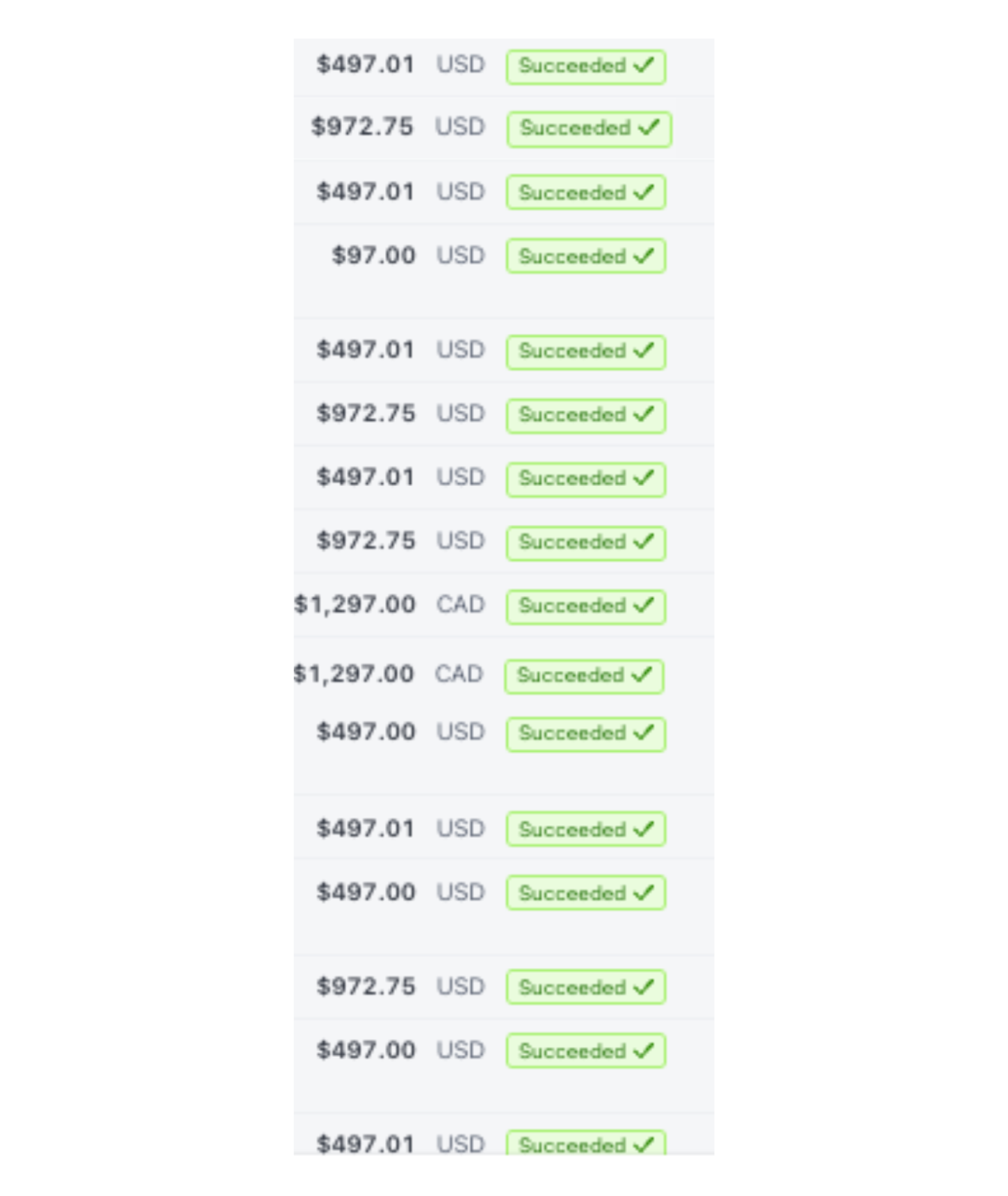This screenshot has height=1196, width=1008.
Task: Click the checkmark icon in the $97.00 row
Action: (x=644, y=255)
